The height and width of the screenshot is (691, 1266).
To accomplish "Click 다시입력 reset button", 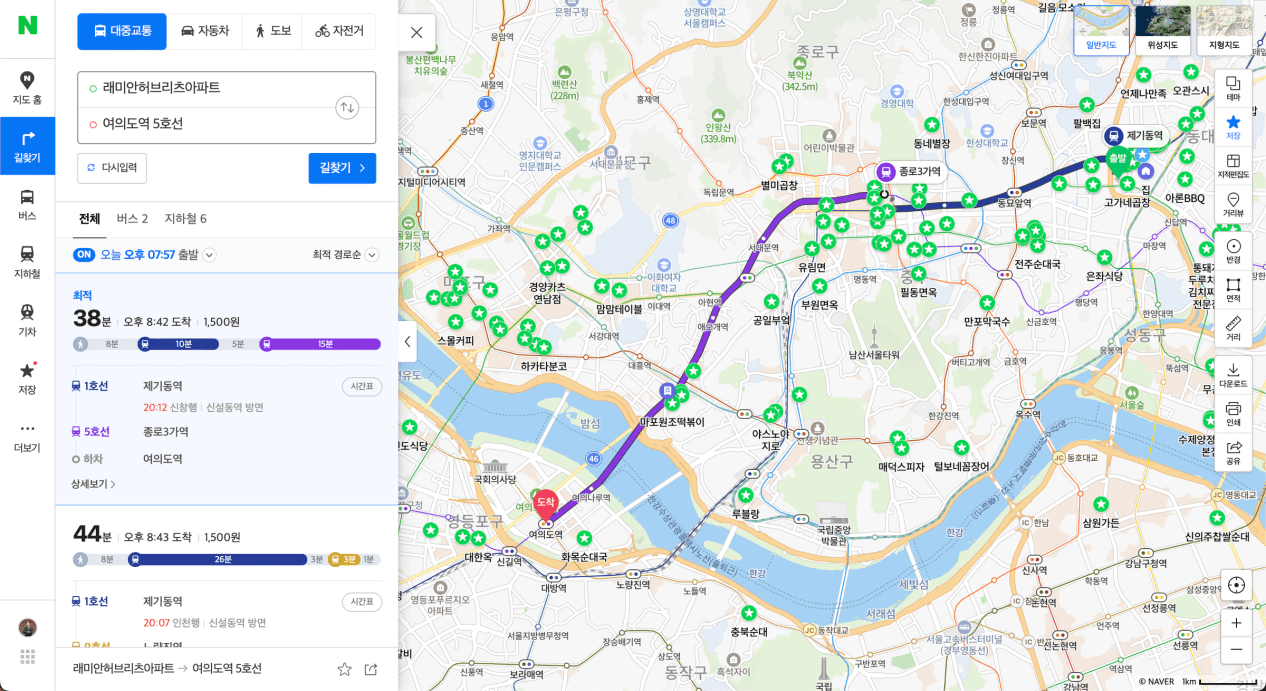I will (112, 168).
